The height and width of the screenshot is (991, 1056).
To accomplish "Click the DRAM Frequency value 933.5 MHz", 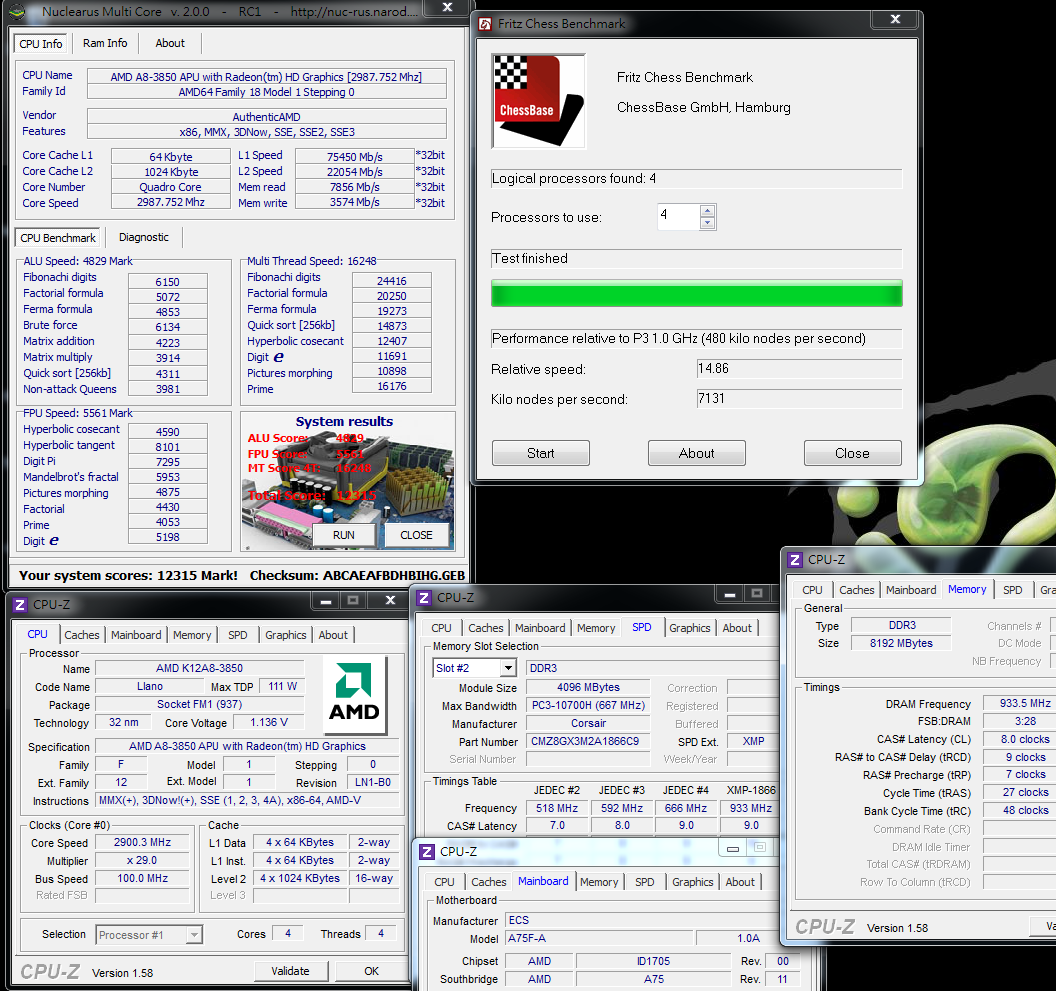I will [x=1020, y=703].
